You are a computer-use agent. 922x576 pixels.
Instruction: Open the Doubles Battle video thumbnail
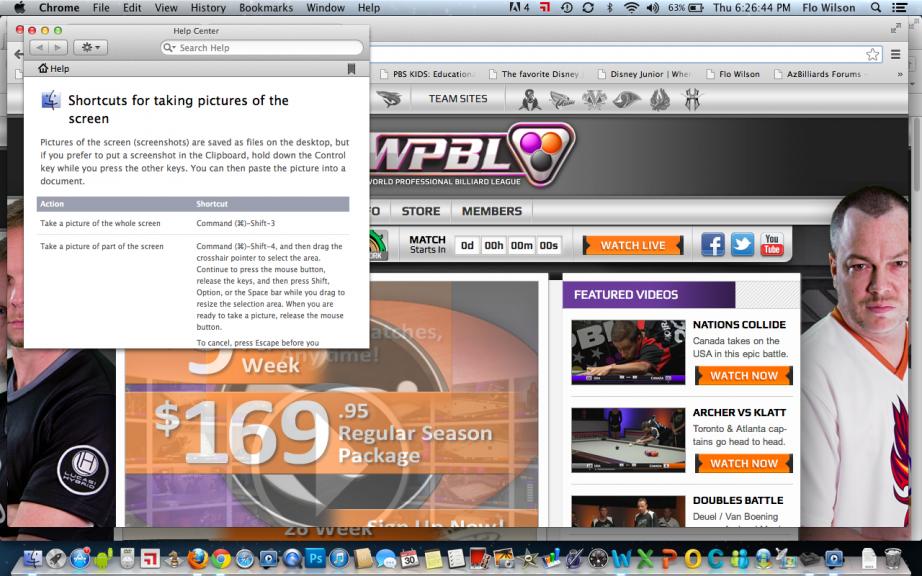628,511
